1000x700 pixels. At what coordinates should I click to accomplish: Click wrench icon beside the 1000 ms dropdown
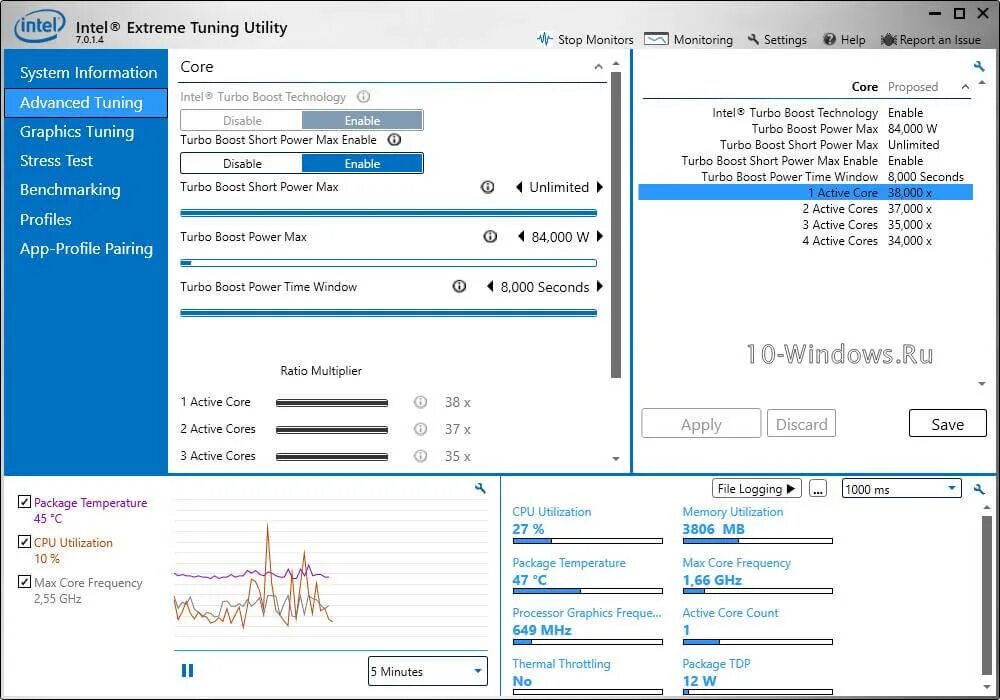(x=979, y=490)
